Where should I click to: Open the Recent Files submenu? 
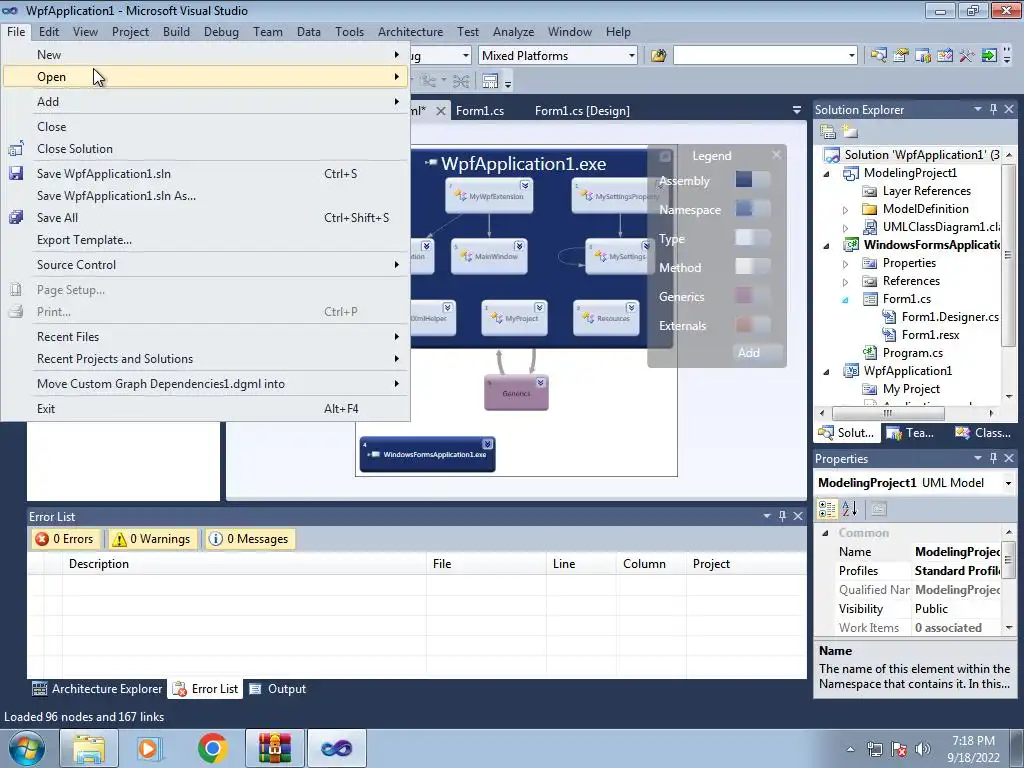click(x=206, y=337)
